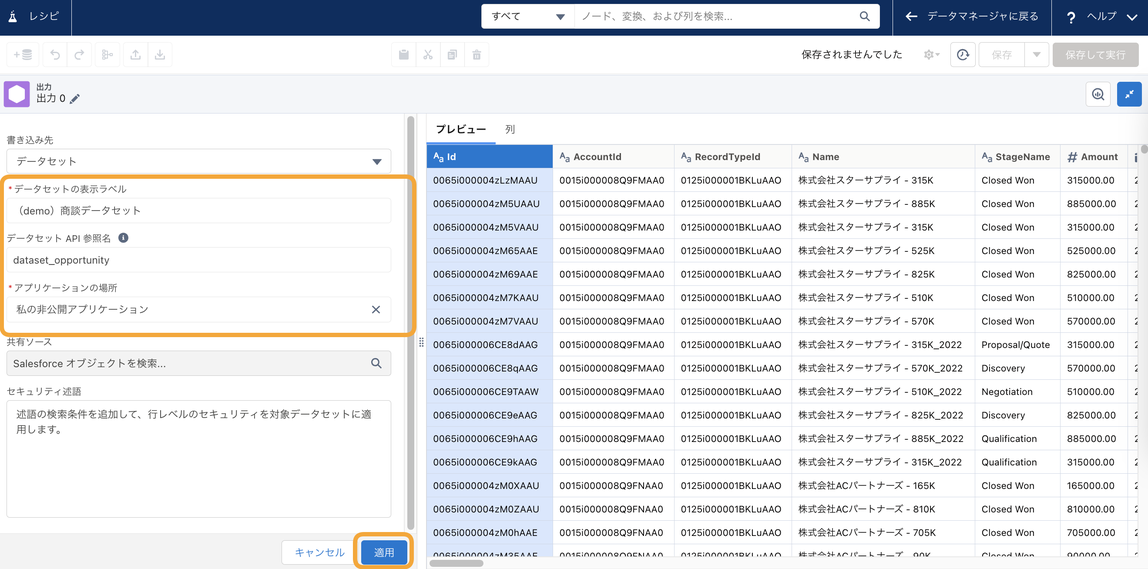Click the download recipe icon

tap(160, 55)
